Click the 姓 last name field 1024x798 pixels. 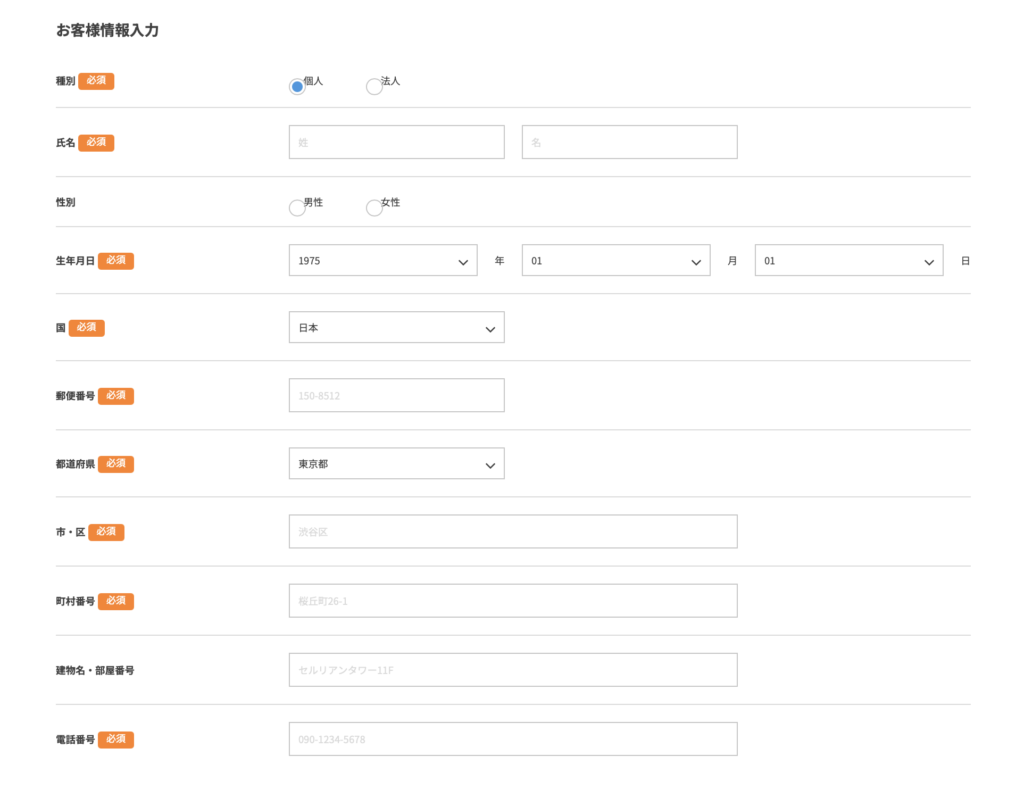396,142
